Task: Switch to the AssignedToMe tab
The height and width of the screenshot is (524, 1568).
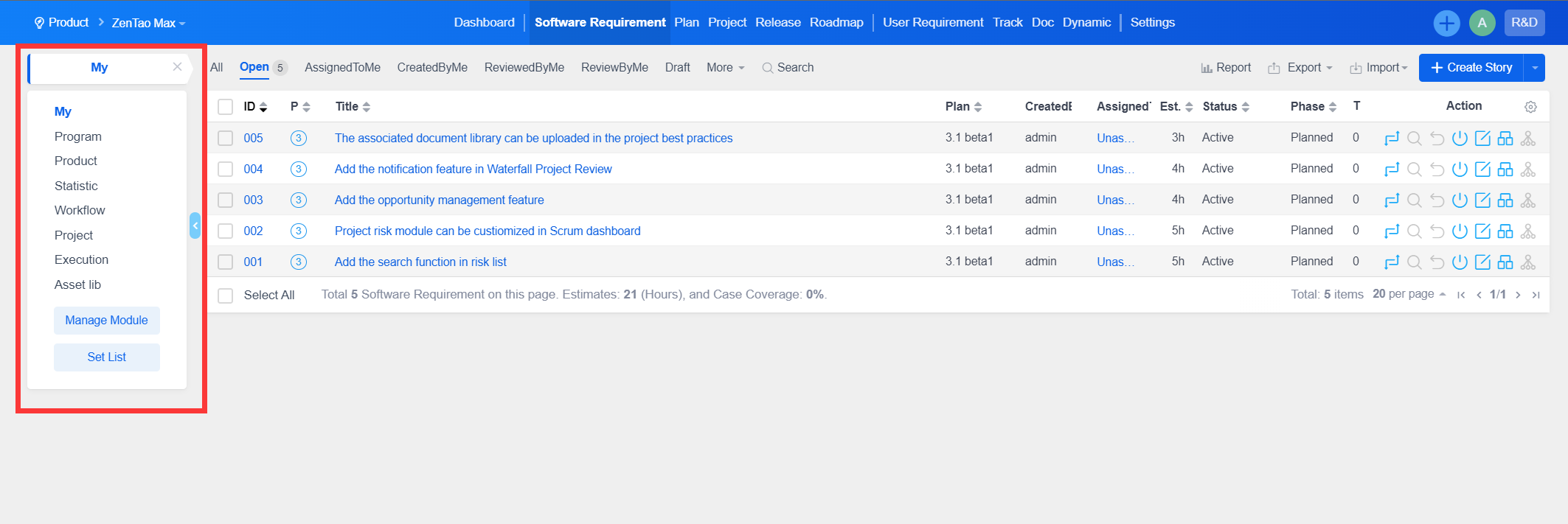Action: pyautogui.click(x=342, y=68)
